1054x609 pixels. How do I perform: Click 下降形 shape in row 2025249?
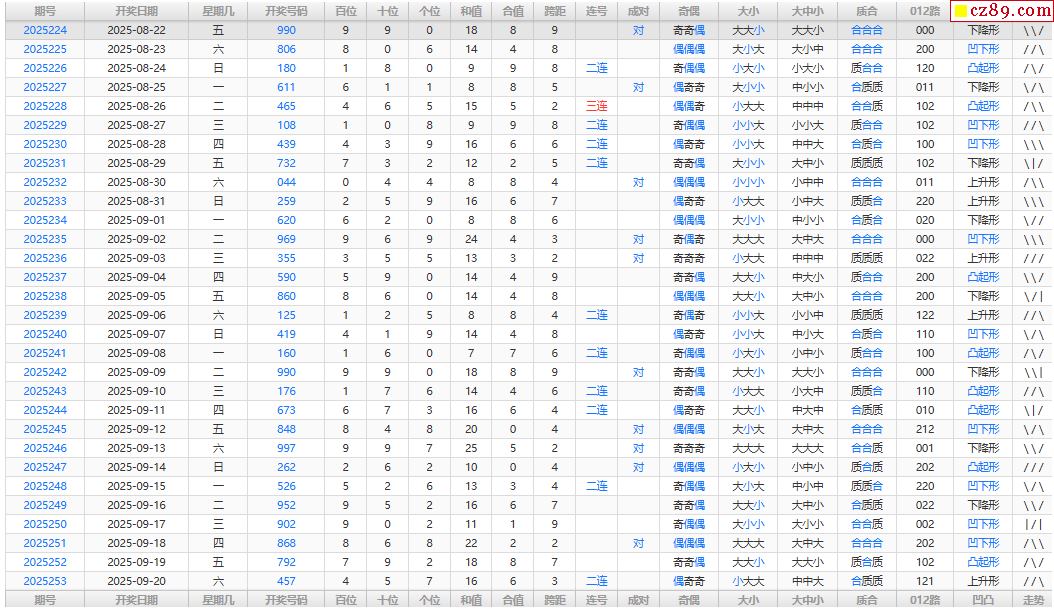click(983, 505)
